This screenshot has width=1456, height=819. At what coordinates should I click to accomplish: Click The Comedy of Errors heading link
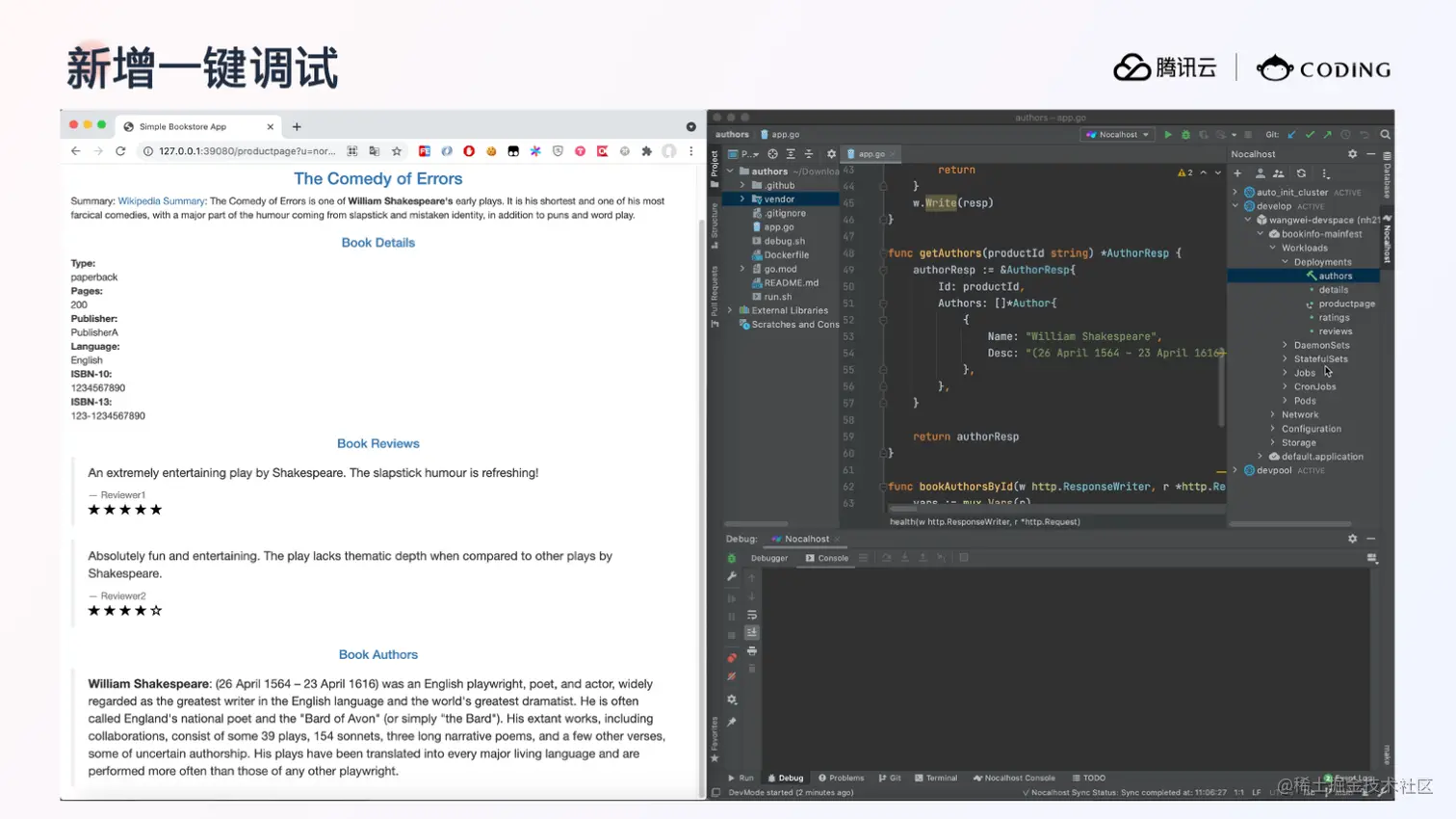tap(377, 178)
